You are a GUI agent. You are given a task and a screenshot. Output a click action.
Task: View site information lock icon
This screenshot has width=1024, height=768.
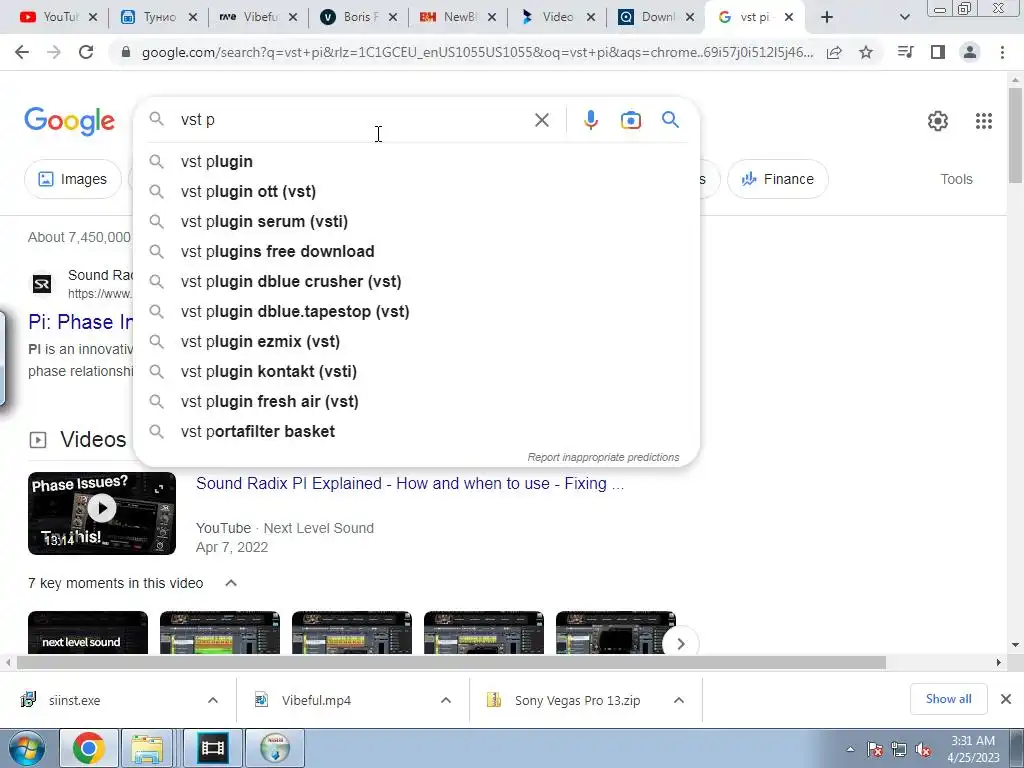[126, 52]
